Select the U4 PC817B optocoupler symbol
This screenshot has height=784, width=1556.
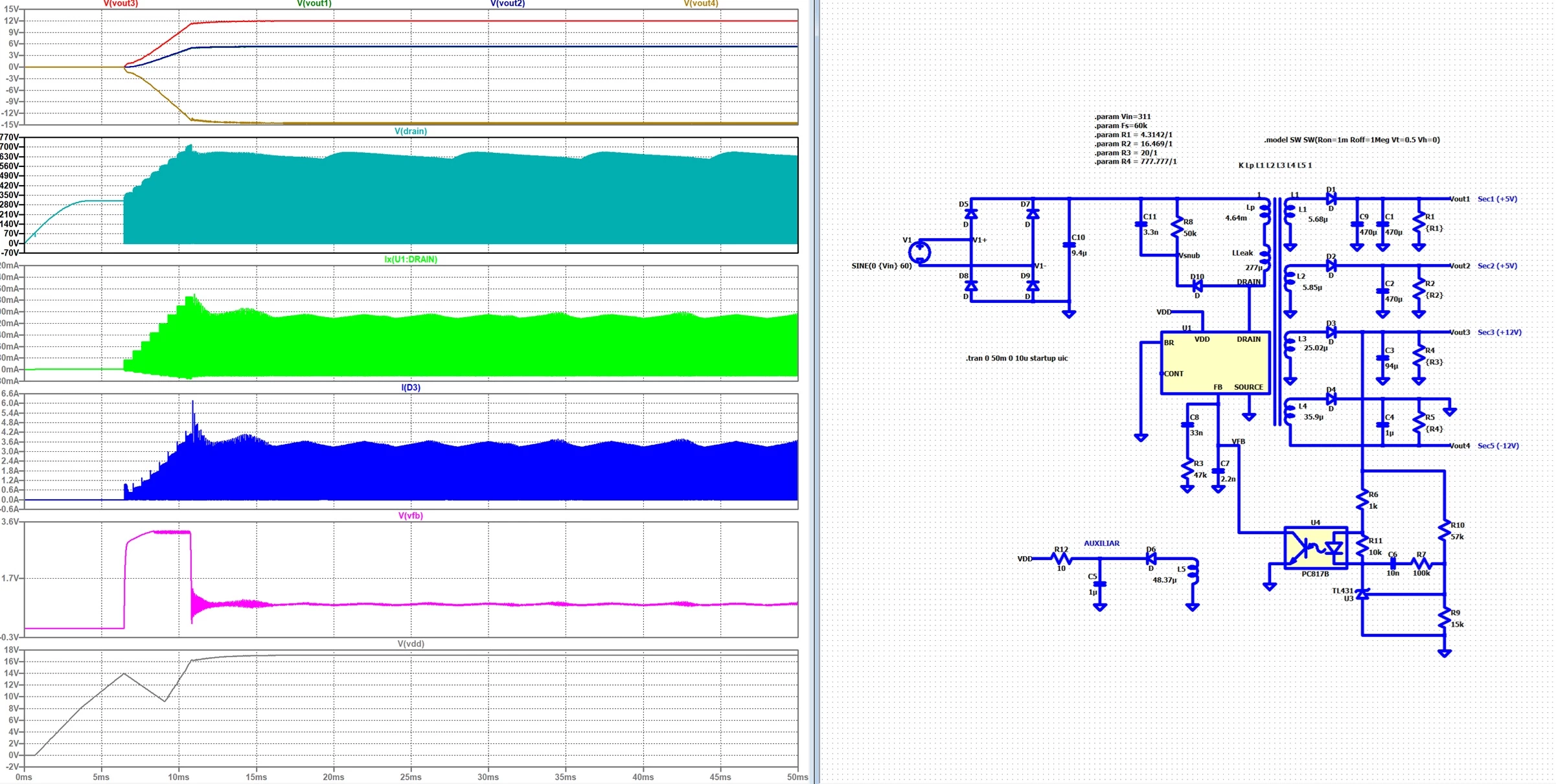[x=1316, y=548]
